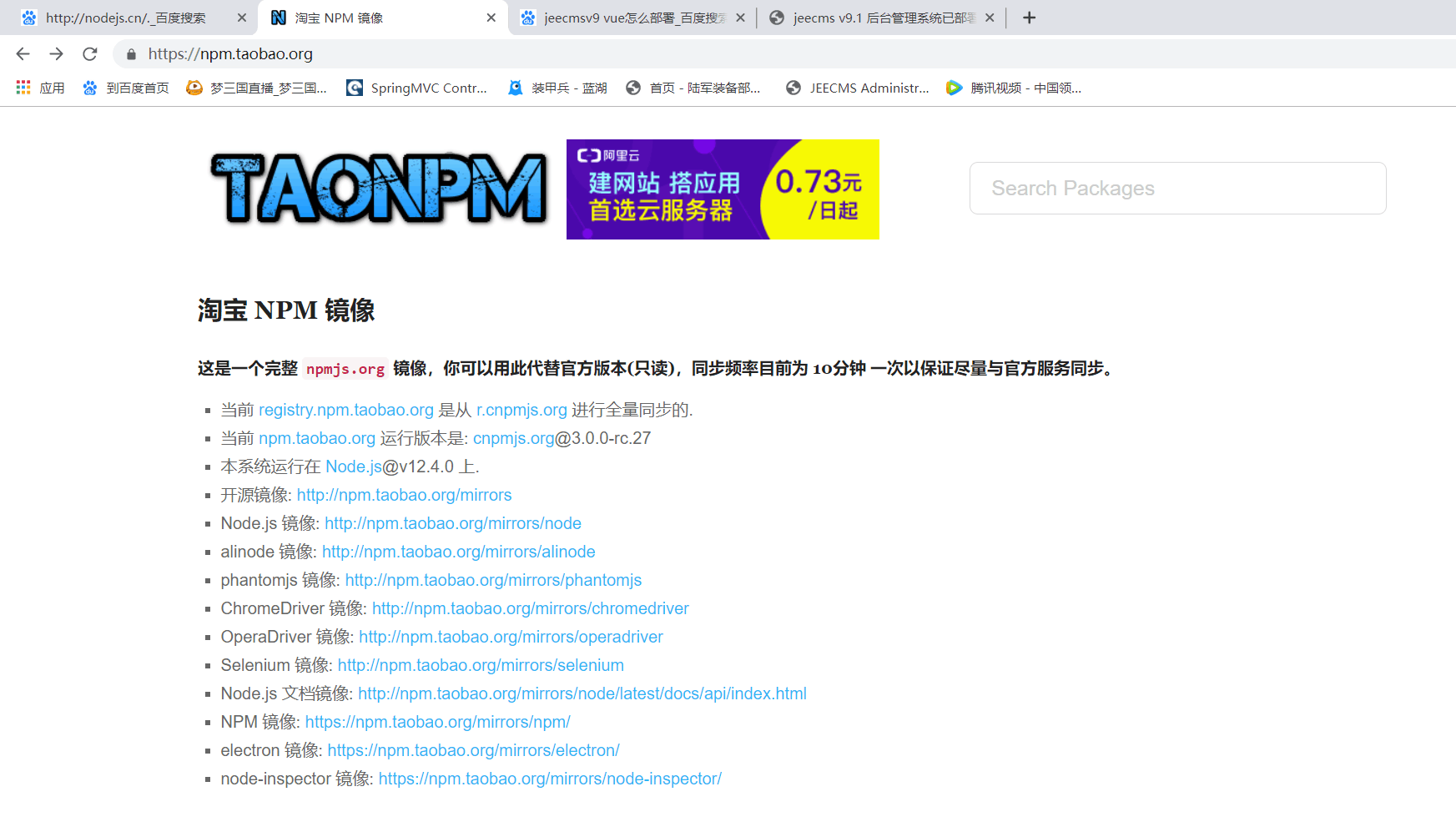Open the mirrors/npm/ link
The height and width of the screenshot is (832, 1456).
click(x=438, y=722)
